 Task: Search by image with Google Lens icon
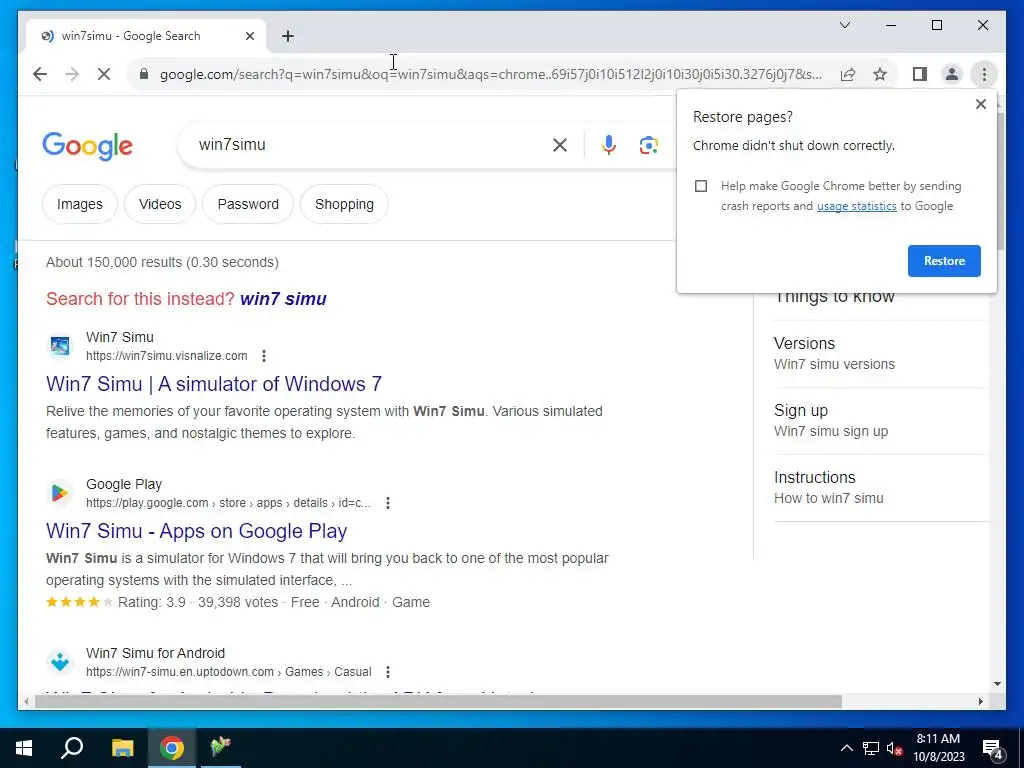(x=648, y=145)
